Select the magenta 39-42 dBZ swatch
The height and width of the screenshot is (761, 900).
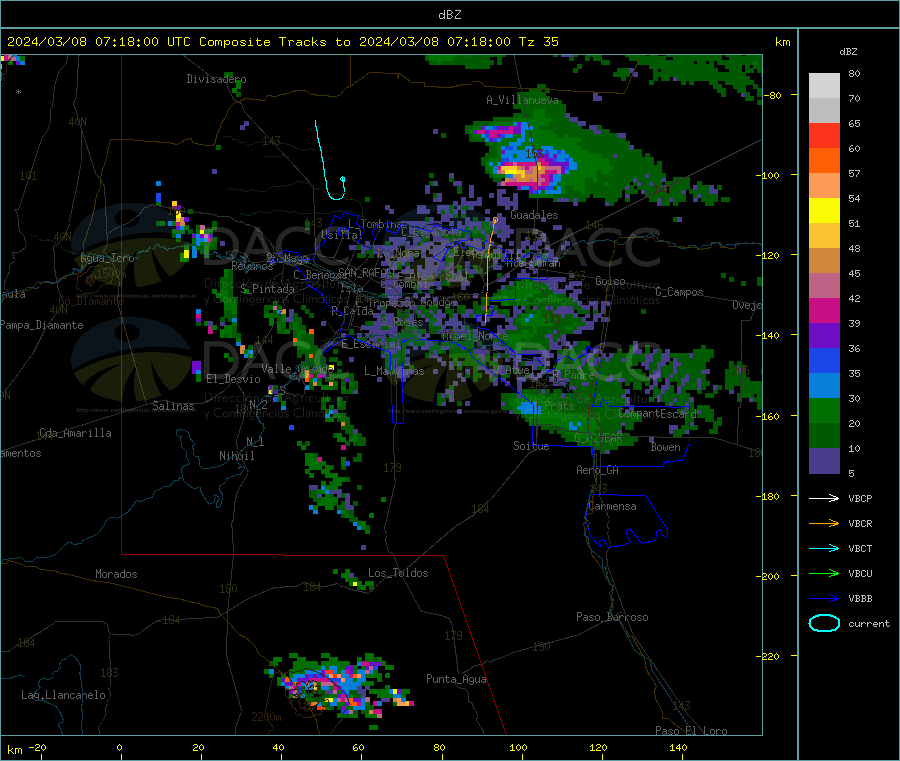[x=824, y=310]
